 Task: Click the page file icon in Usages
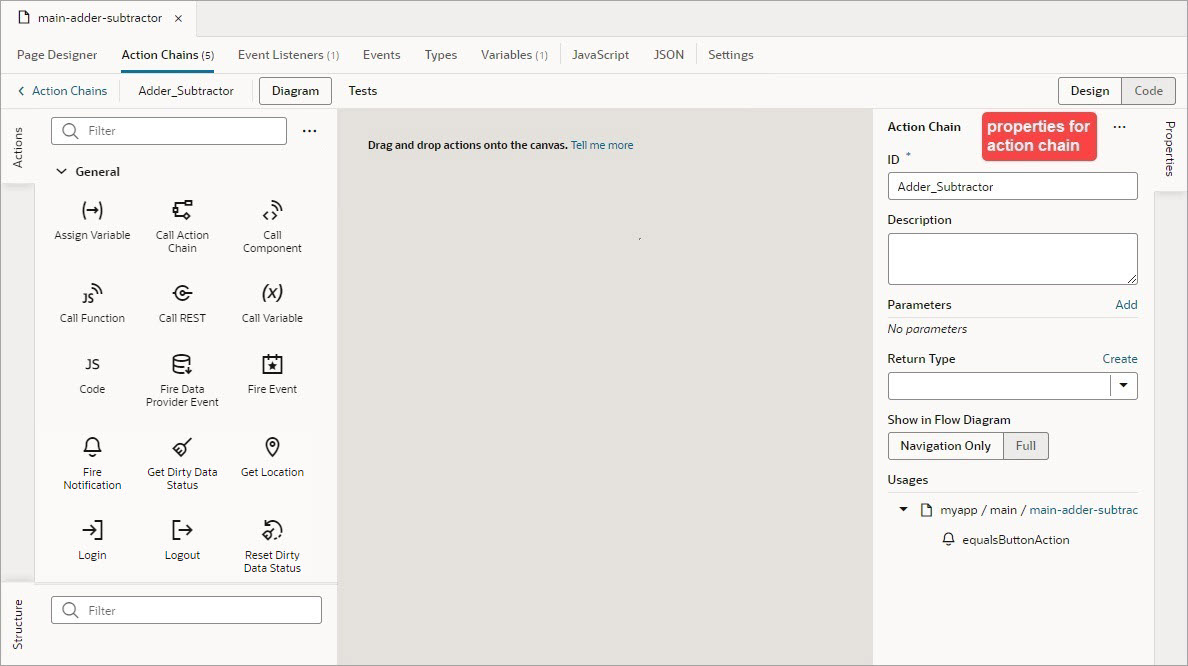click(926, 510)
